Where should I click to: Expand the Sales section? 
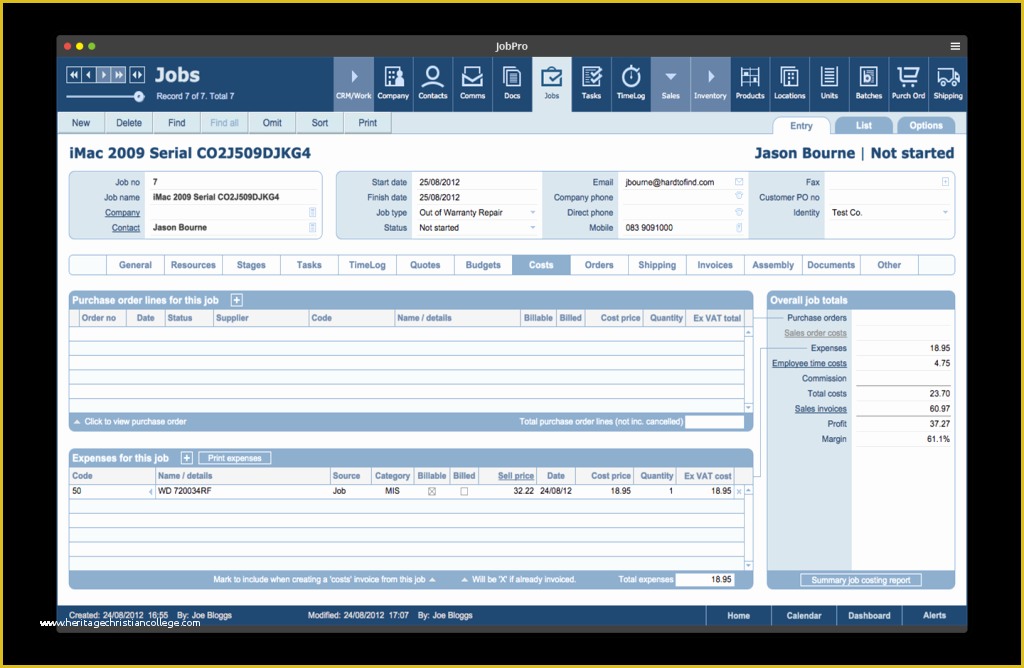671,84
